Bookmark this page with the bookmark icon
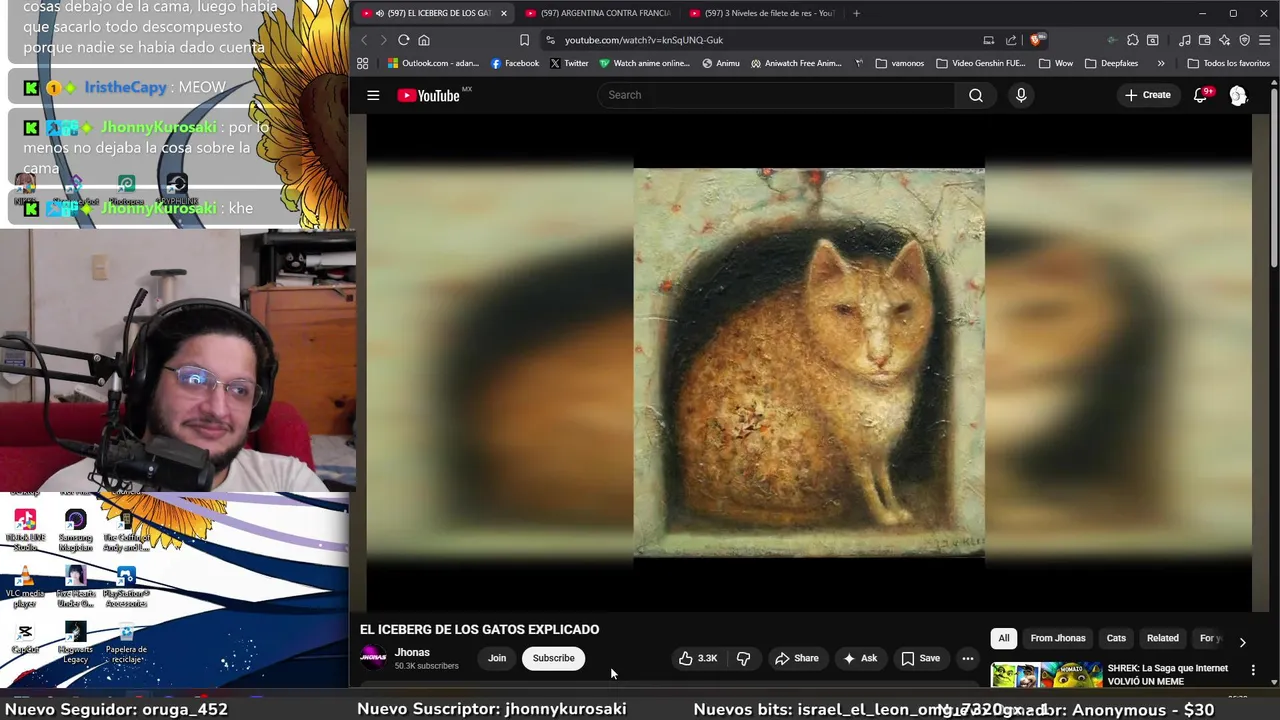The width and height of the screenshot is (1280, 720). [x=524, y=40]
